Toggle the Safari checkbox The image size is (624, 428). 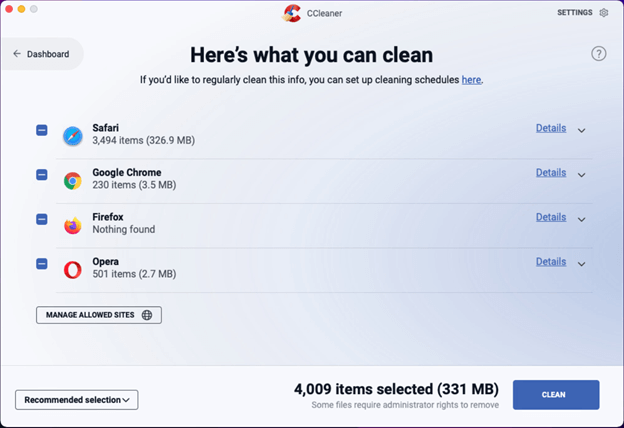42,130
